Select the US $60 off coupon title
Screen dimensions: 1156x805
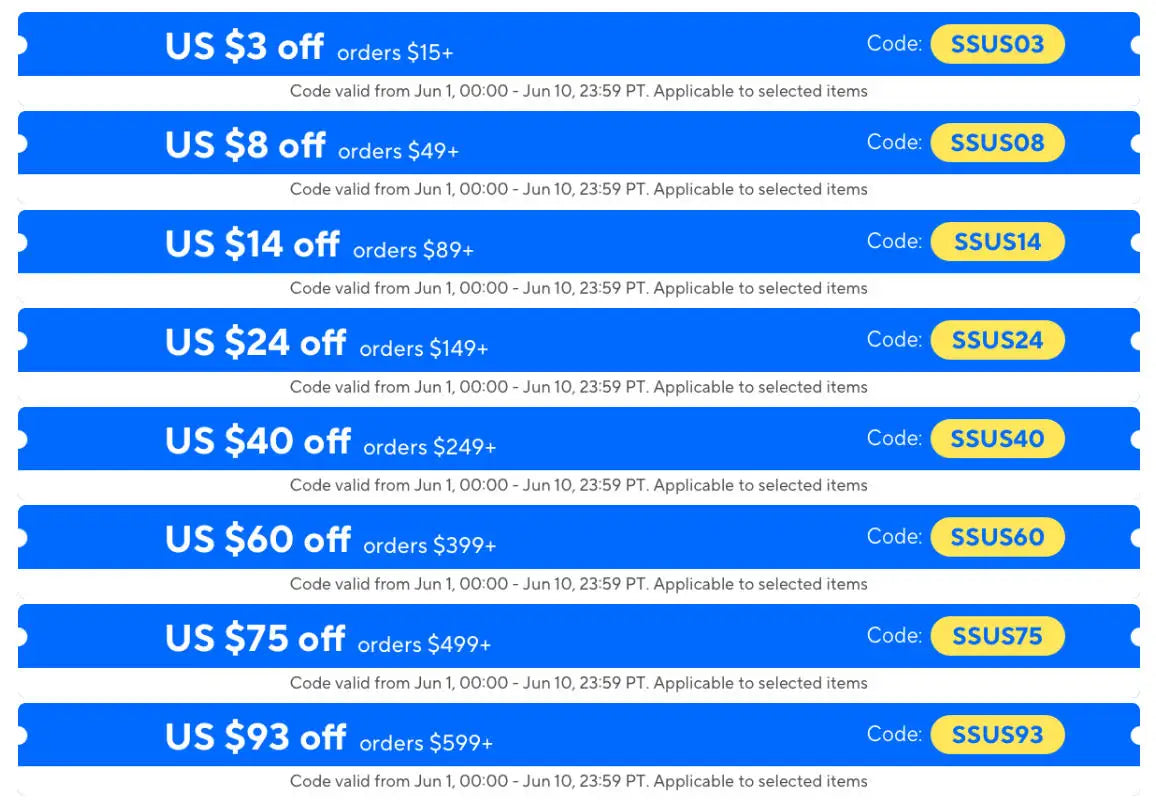[257, 540]
